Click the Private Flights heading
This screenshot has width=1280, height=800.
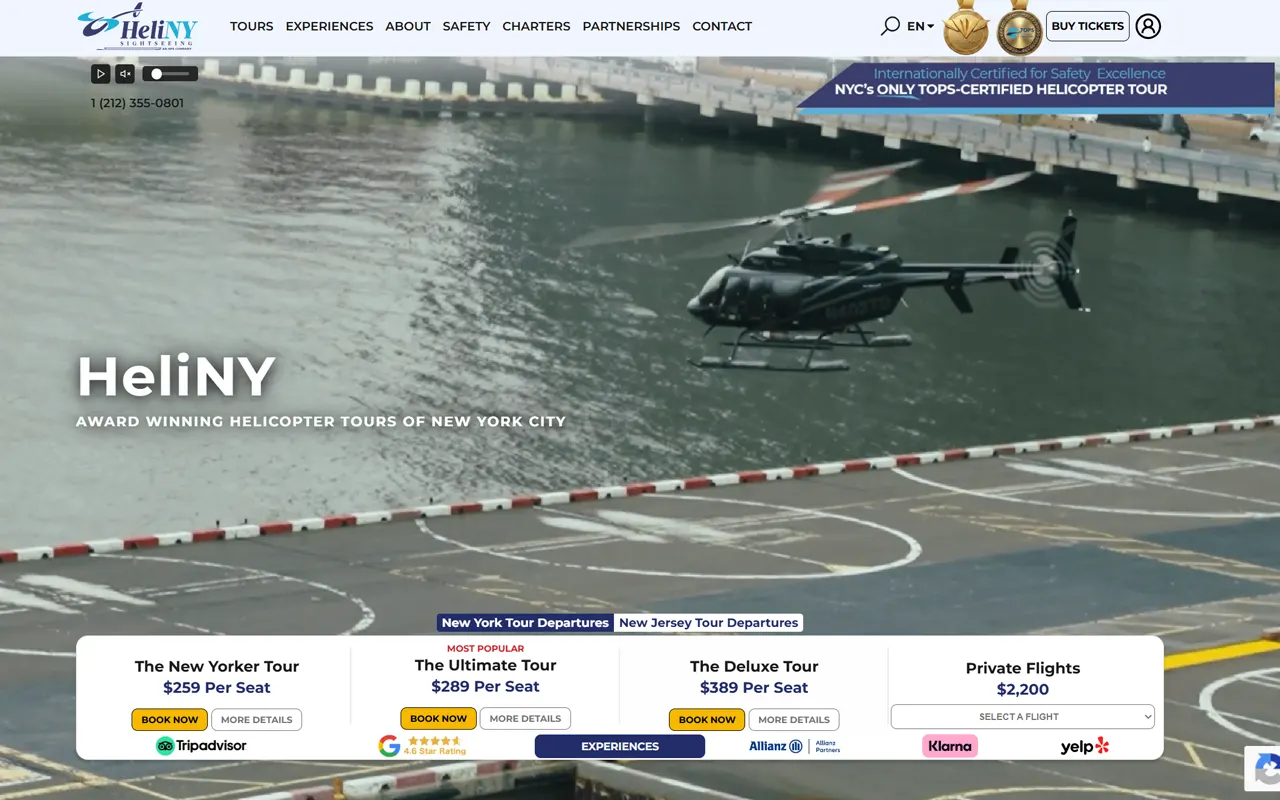(x=1023, y=668)
